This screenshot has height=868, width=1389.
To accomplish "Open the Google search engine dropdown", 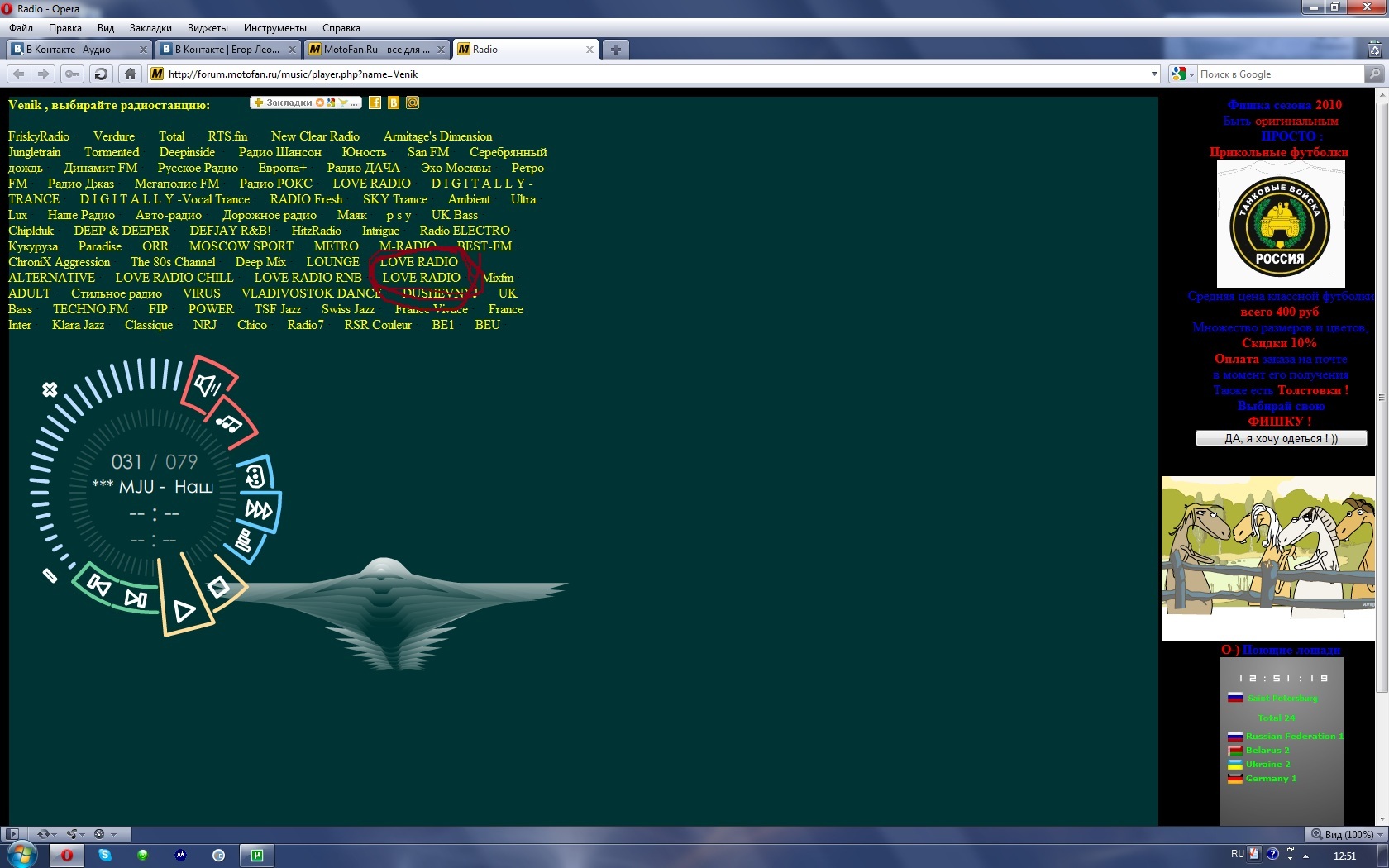I will (1183, 74).
